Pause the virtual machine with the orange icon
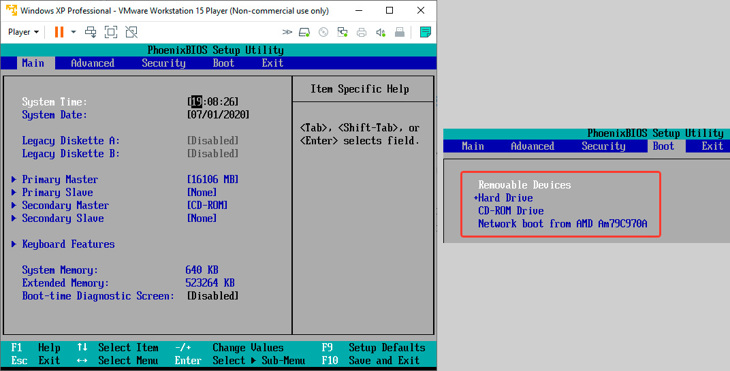The width and height of the screenshot is (730, 371). (x=59, y=32)
